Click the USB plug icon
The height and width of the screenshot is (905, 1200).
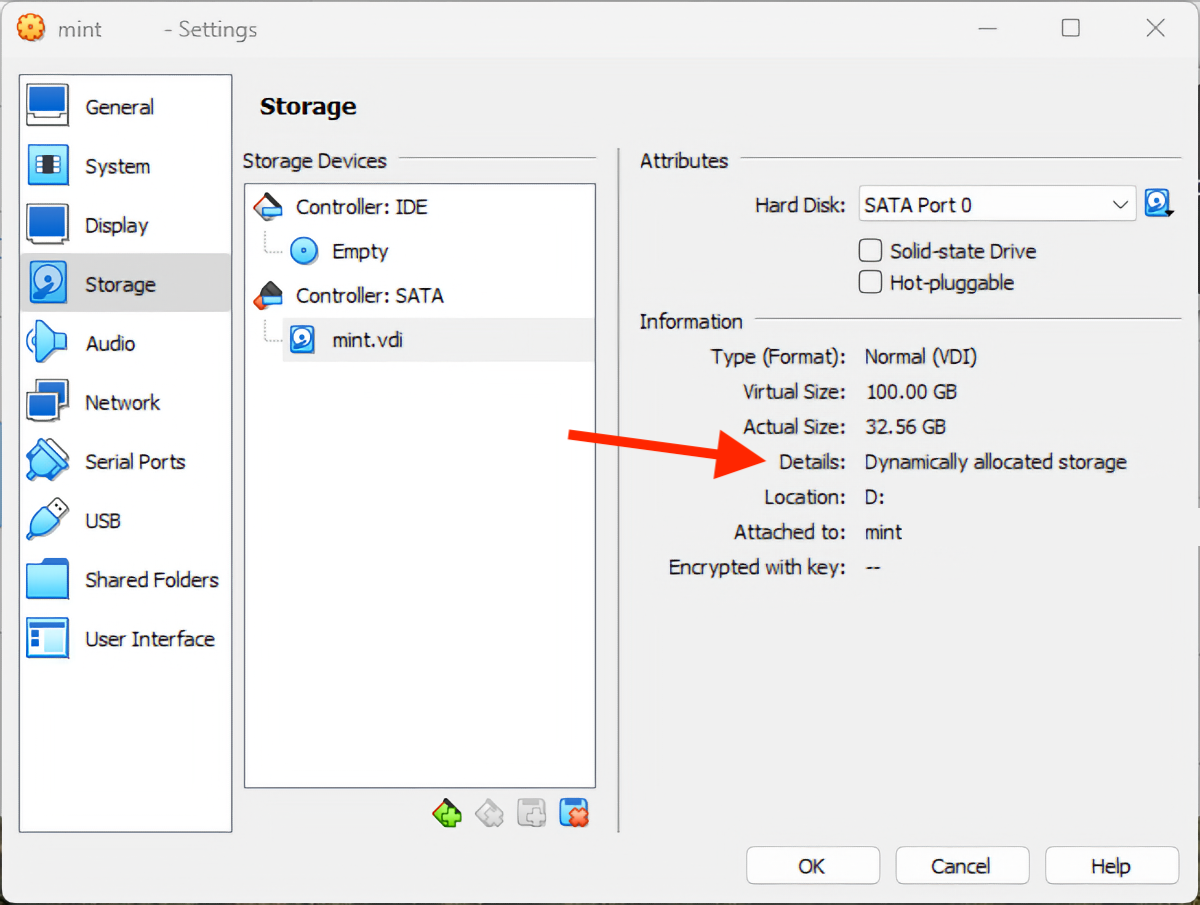tap(48, 519)
